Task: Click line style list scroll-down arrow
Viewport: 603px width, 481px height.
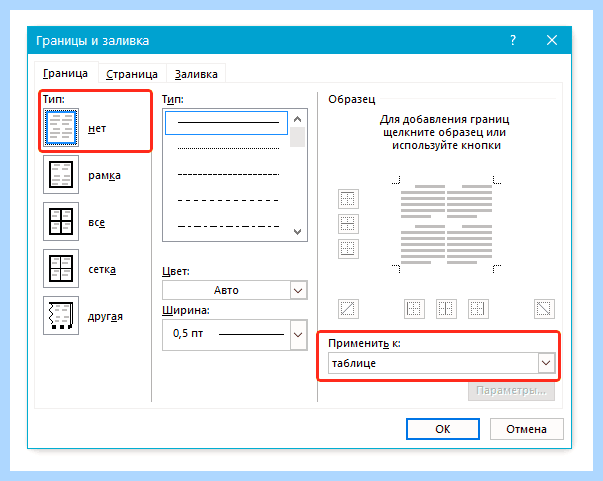Action: (x=297, y=231)
